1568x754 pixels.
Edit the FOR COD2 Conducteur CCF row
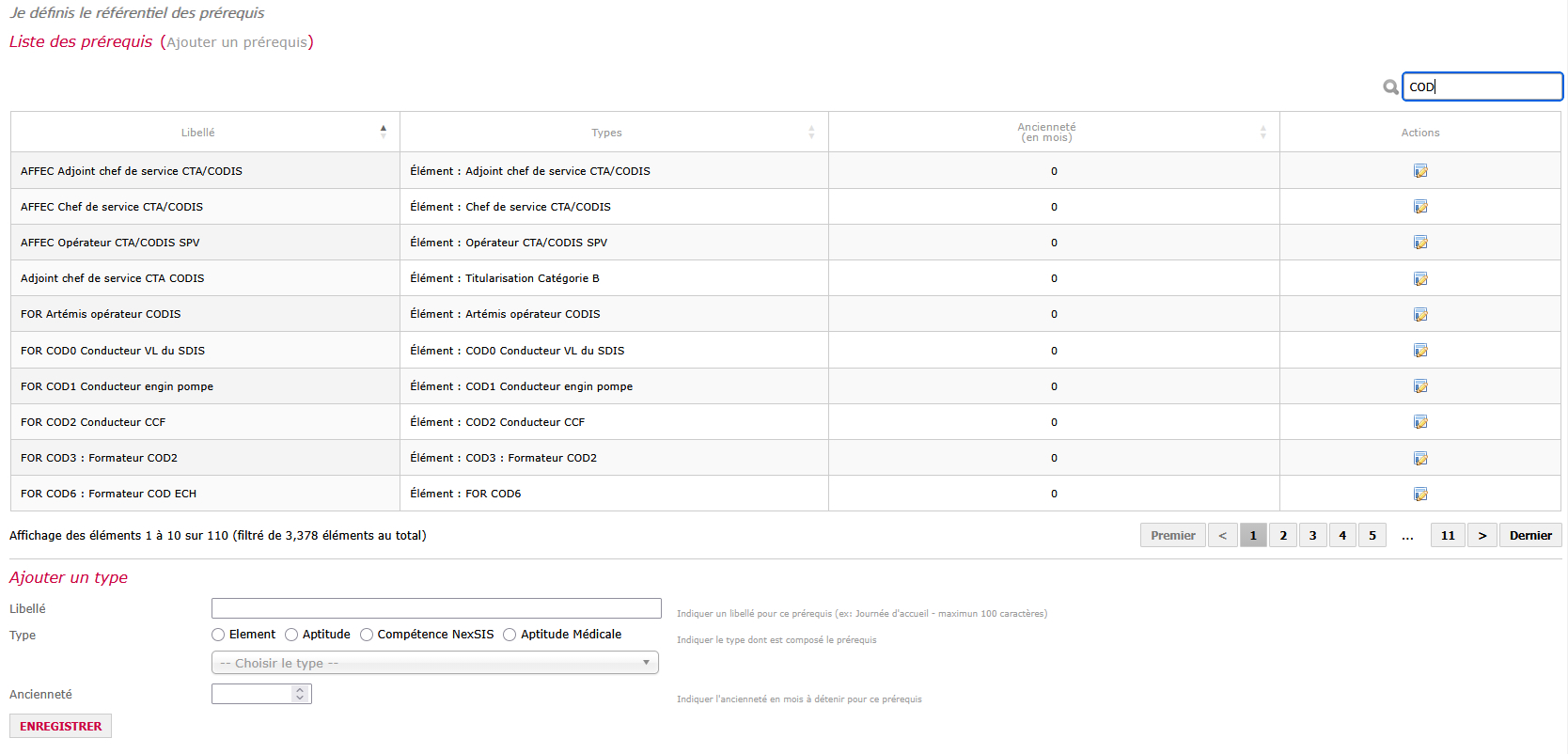(1420, 422)
